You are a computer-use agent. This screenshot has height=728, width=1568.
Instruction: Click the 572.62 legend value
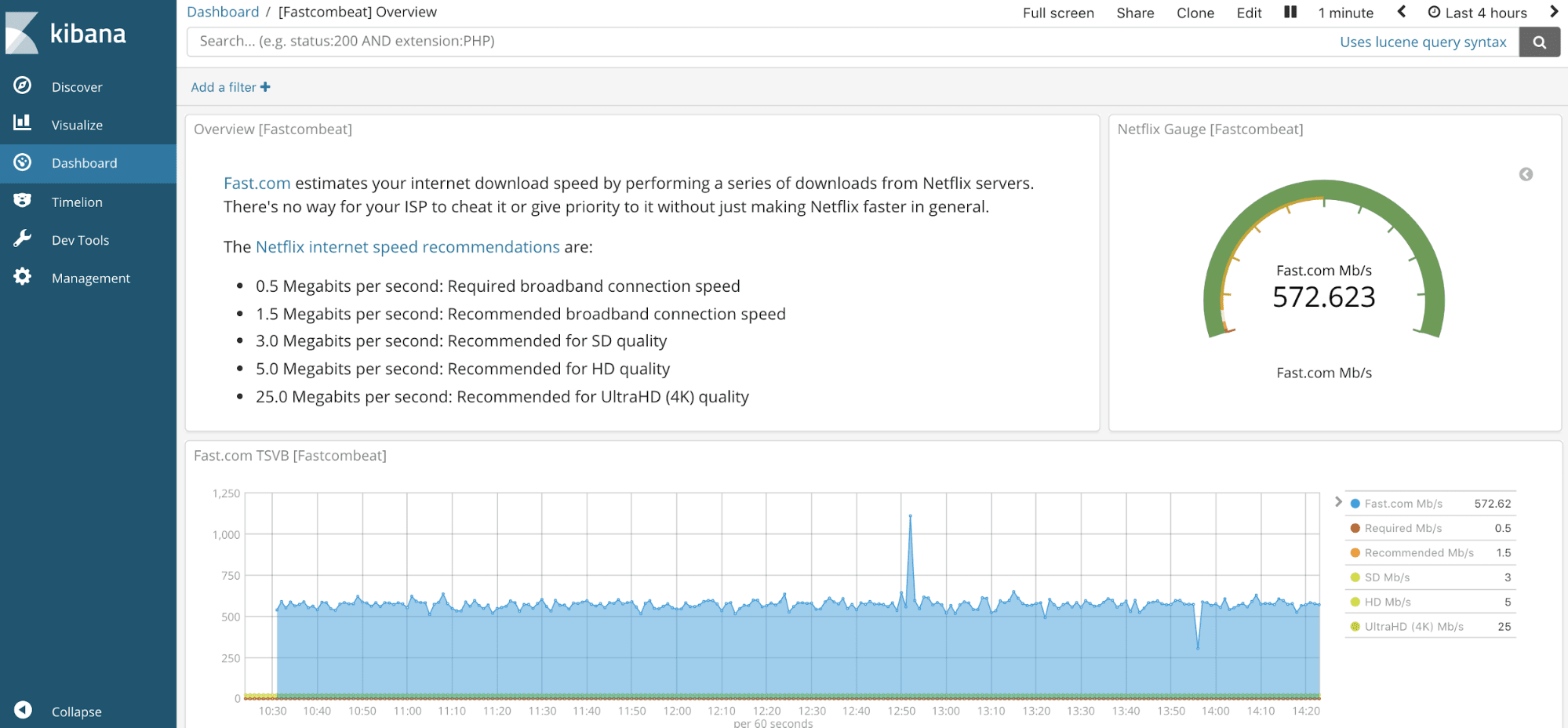click(x=1493, y=504)
